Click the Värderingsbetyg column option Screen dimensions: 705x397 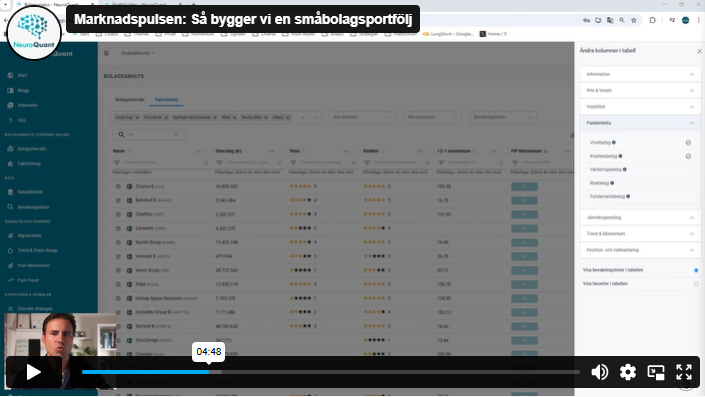point(606,170)
